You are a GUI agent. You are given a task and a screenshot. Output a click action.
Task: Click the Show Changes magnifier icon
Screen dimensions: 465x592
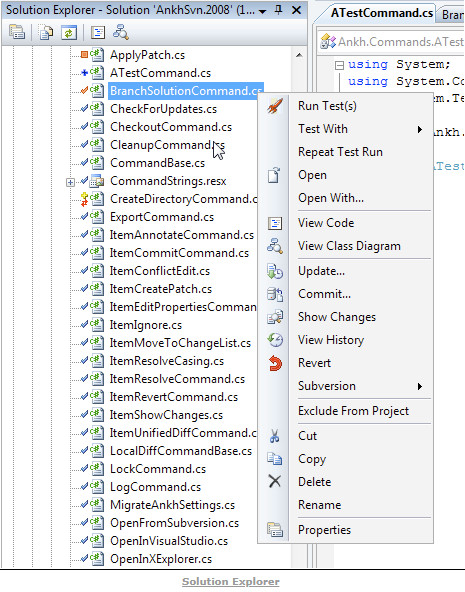pos(275,317)
